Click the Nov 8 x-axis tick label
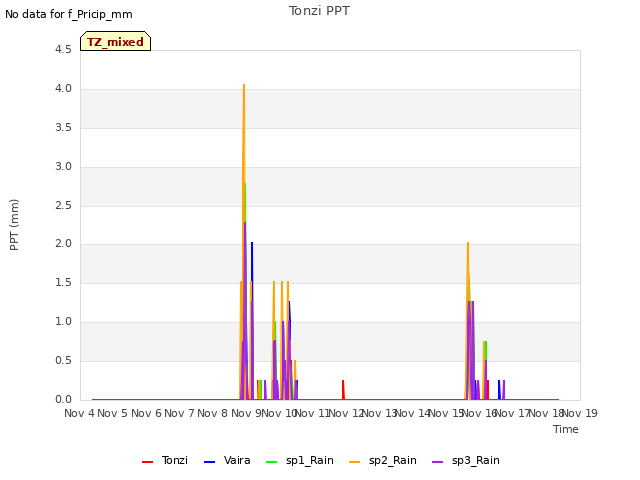The image size is (640, 480). [x=212, y=413]
